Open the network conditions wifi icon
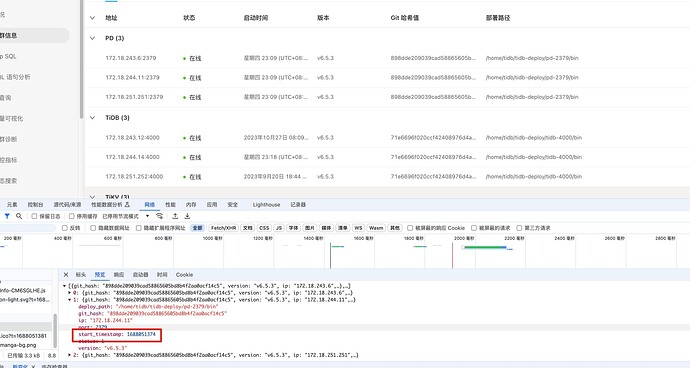The image size is (690, 368). tap(159, 216)
